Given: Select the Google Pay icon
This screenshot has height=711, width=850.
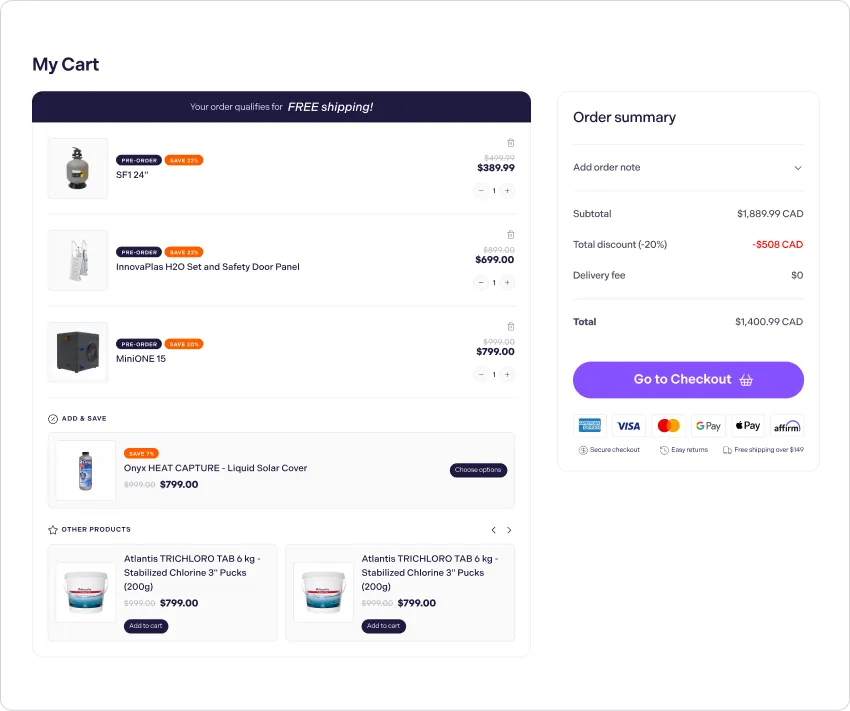Looking at the screenshot, I should (x=708, y=425).
